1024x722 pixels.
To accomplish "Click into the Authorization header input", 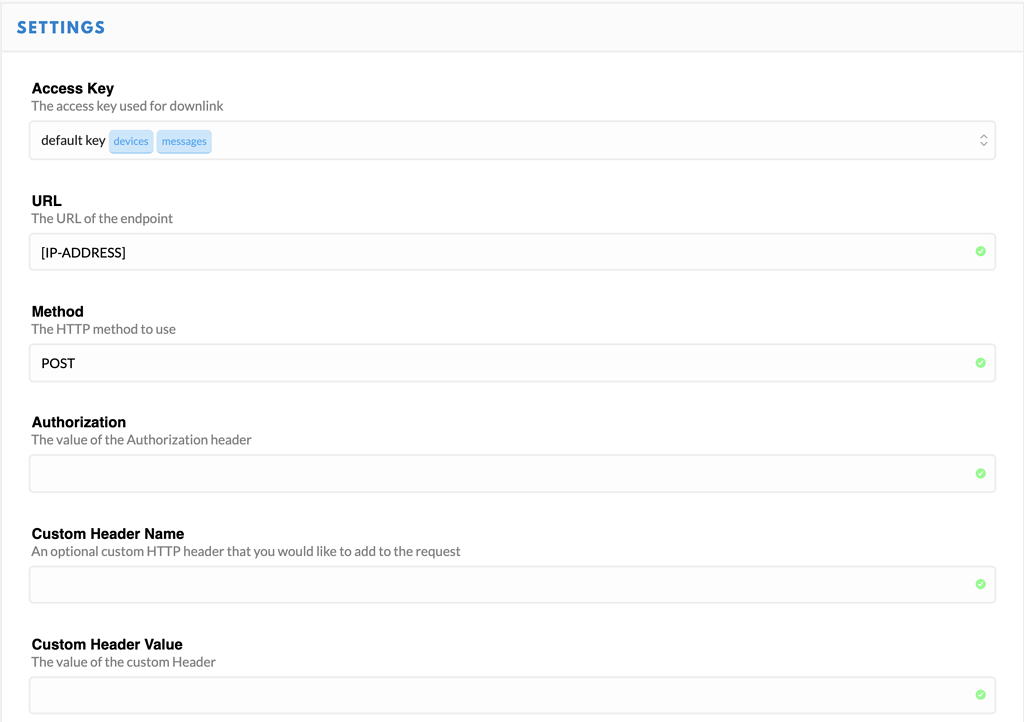I will pos(500,474).
